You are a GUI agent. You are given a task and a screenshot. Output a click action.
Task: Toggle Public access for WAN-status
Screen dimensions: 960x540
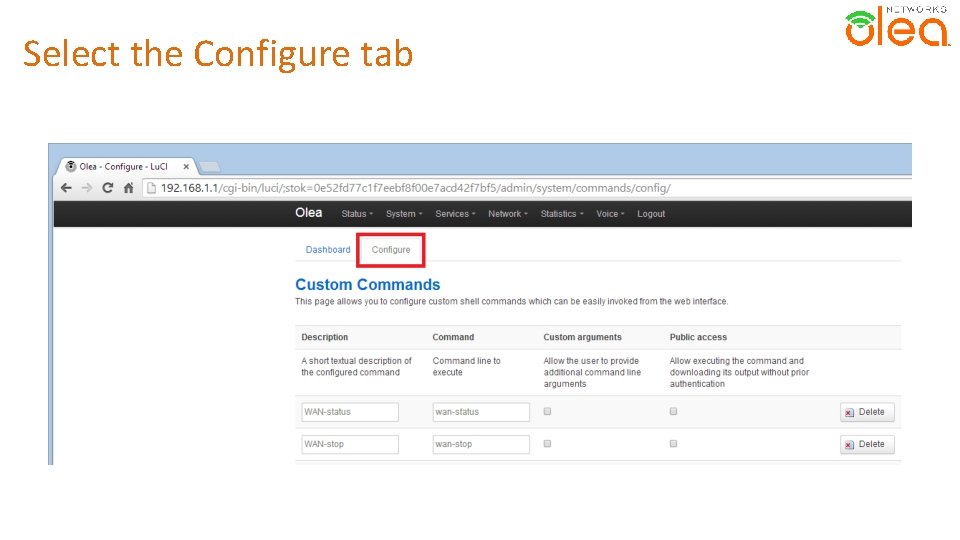673,411
